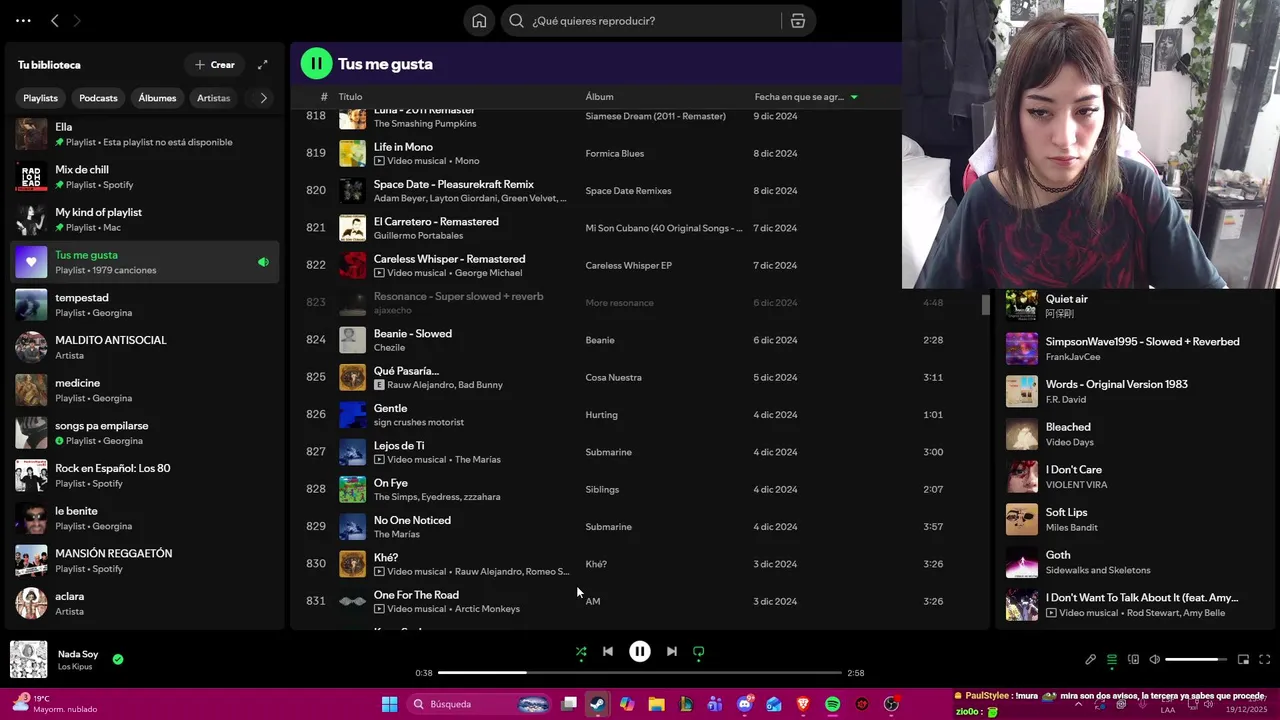
Task: Select One For The Road track
Action: click(416, 595)
